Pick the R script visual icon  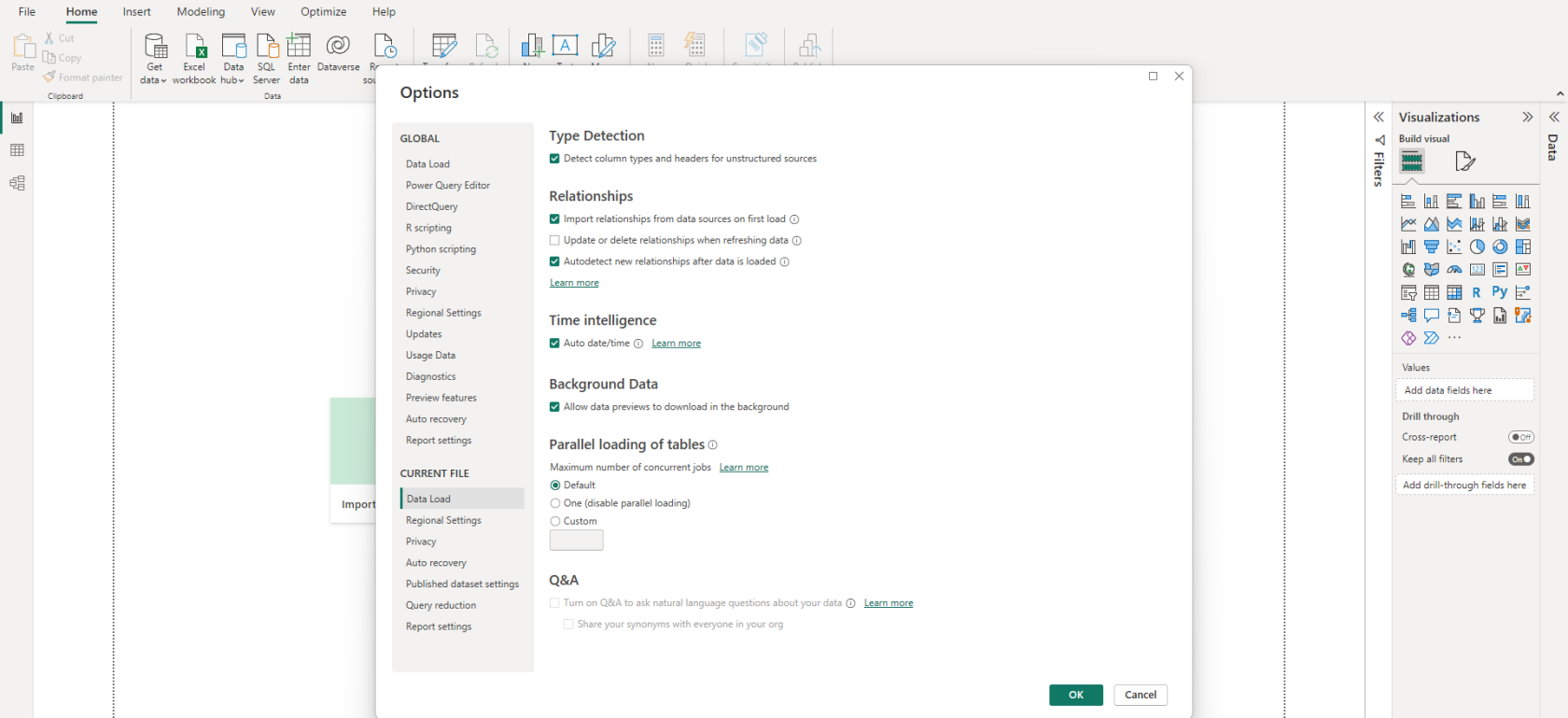tap(1477, 292)
